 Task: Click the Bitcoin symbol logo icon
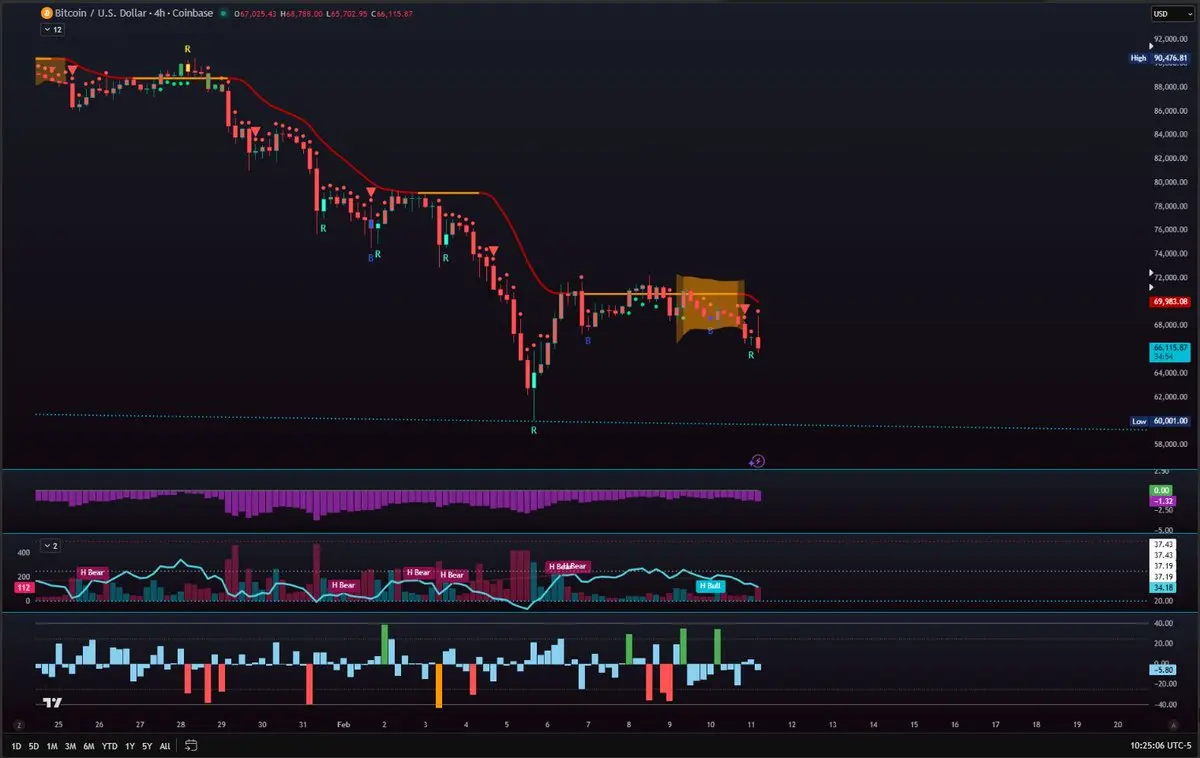[x=46, y=13]
